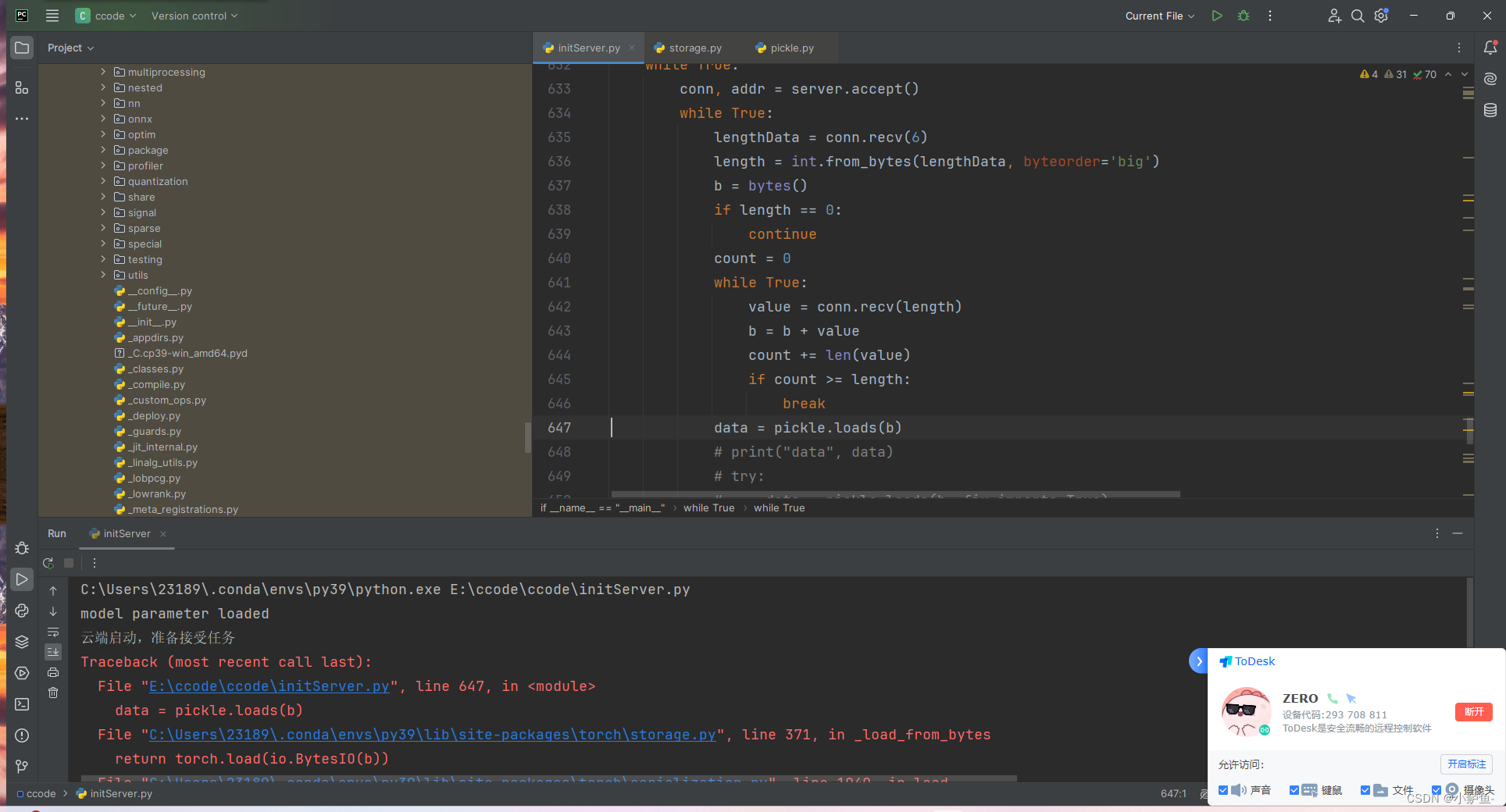Toggle the 摄像头 checkbox in ToDesk
This screenshot has width=1506, height=812.
pyautogui.click(x=1436, y=790)
